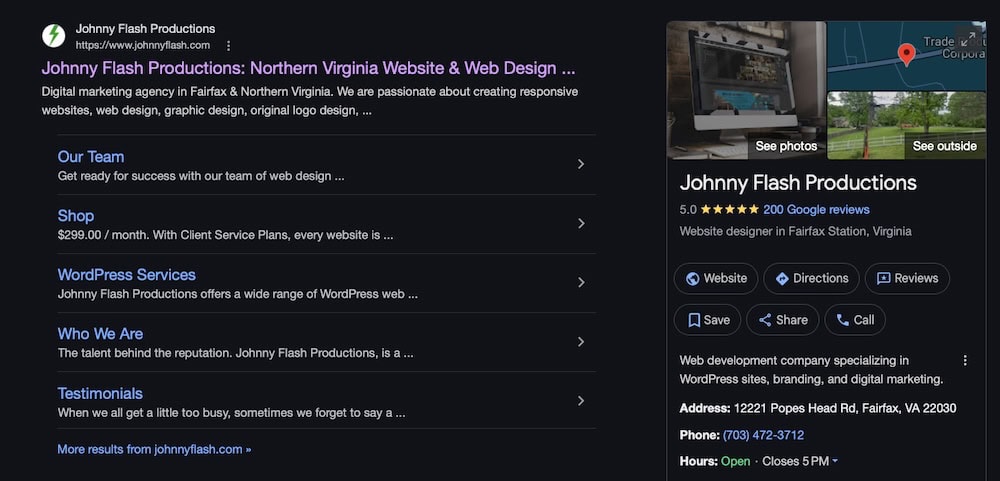Click More results from johnnyflash.com
Image resolution: width=1000 pixels, height=481 pixels.
pyautogui.click(x=154, y=449)
